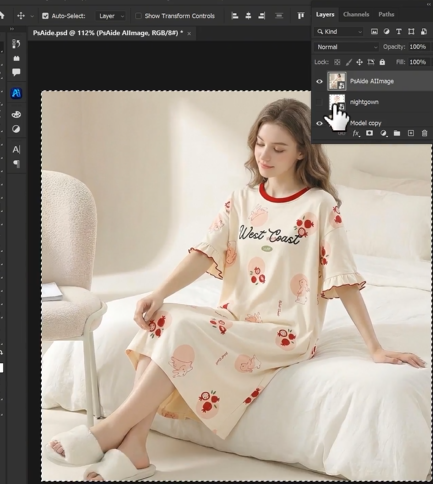Screen dimensions: 433x484
Task: Open the Character panel icon
Action: 16,149
